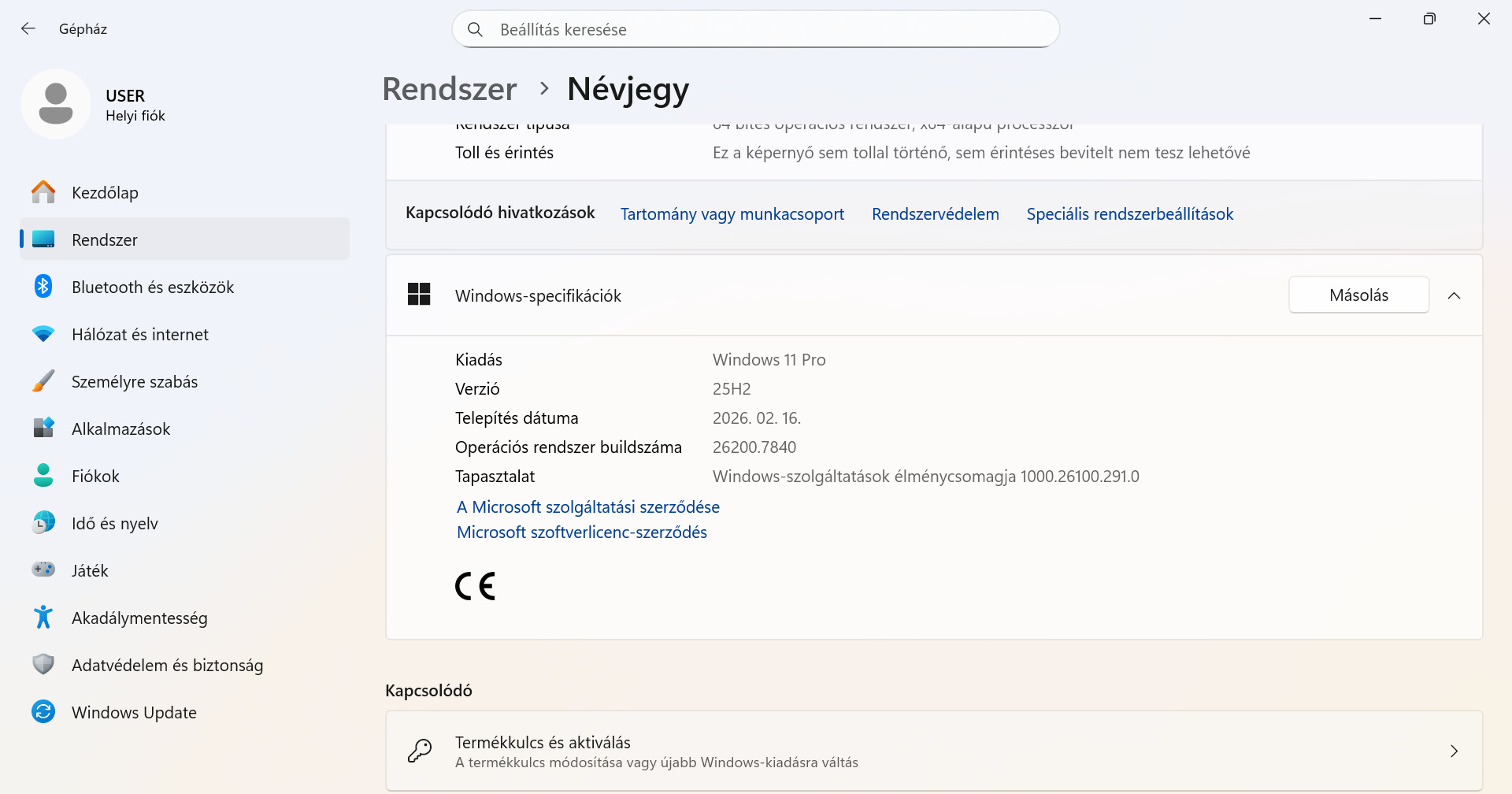Click the Windows-szolgáltatások élménycsomagja value
The image size is (1512, 794).
[x=926, y=477]
